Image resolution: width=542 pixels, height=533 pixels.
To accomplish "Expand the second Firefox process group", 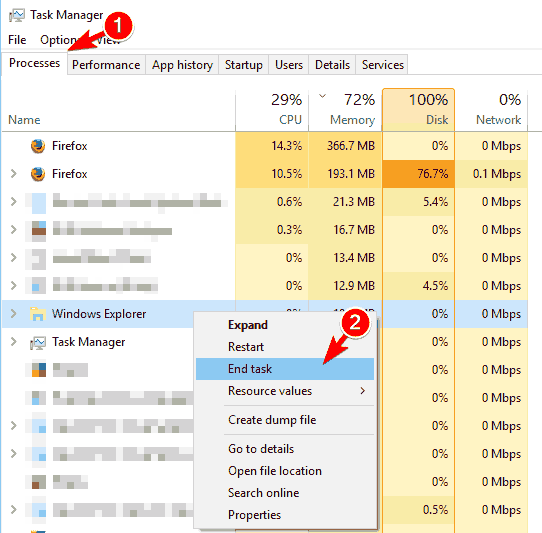I will click(x=13, y=174).
